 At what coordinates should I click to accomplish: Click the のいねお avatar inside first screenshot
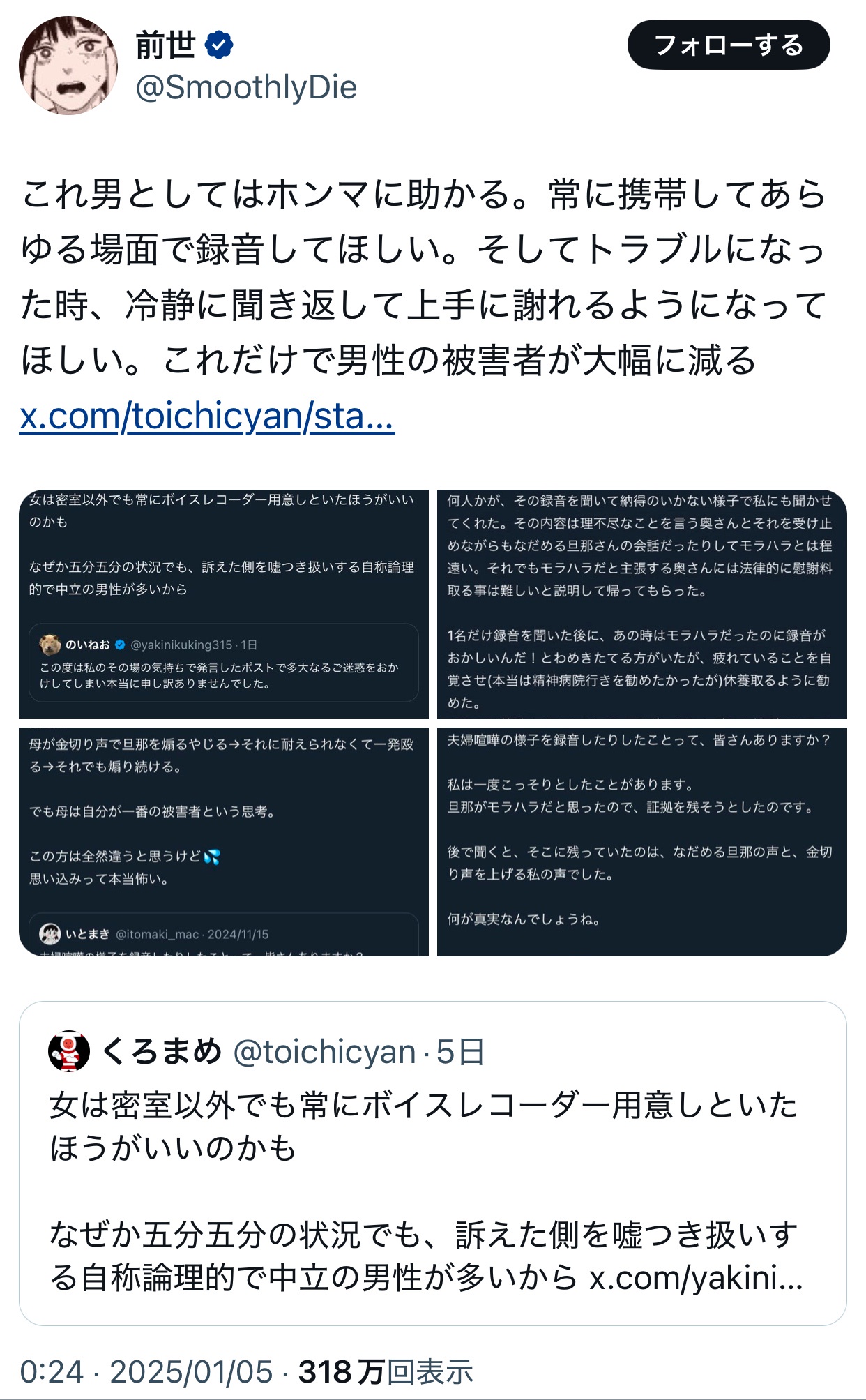pyautogui.click(x=50, y=645)
